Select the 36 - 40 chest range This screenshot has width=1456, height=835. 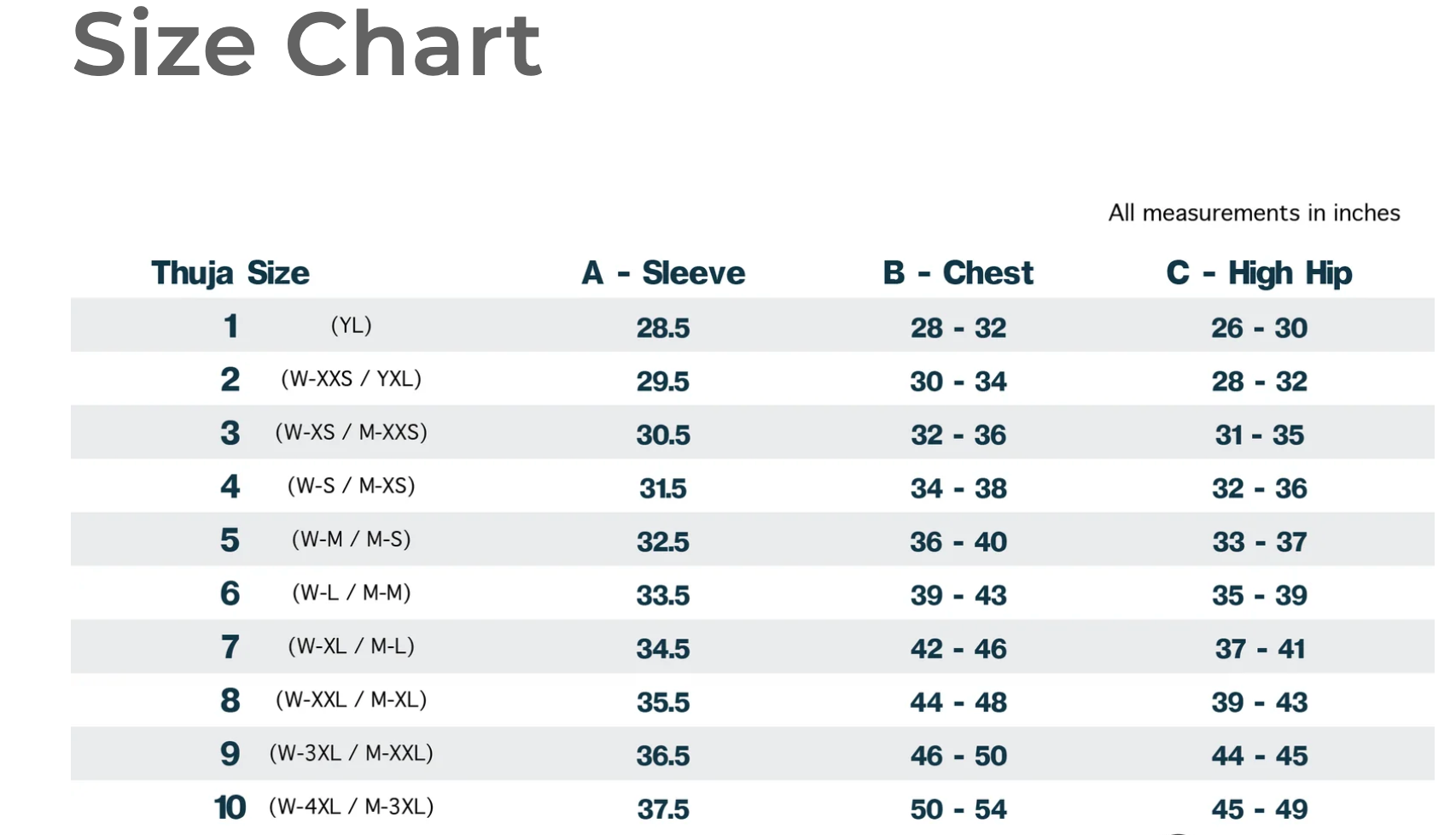958,542
